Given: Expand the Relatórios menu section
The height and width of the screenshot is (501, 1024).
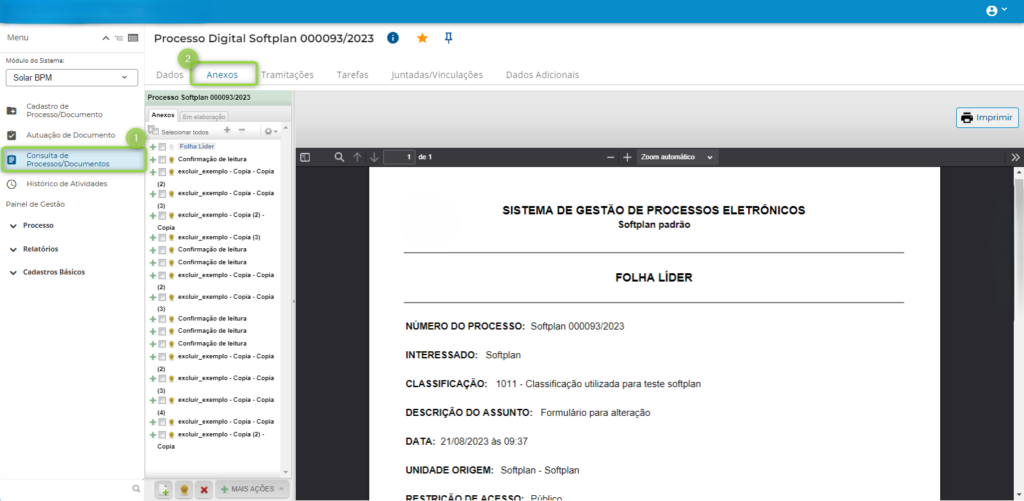Looking at the screenshot, I should coord(34,250).
